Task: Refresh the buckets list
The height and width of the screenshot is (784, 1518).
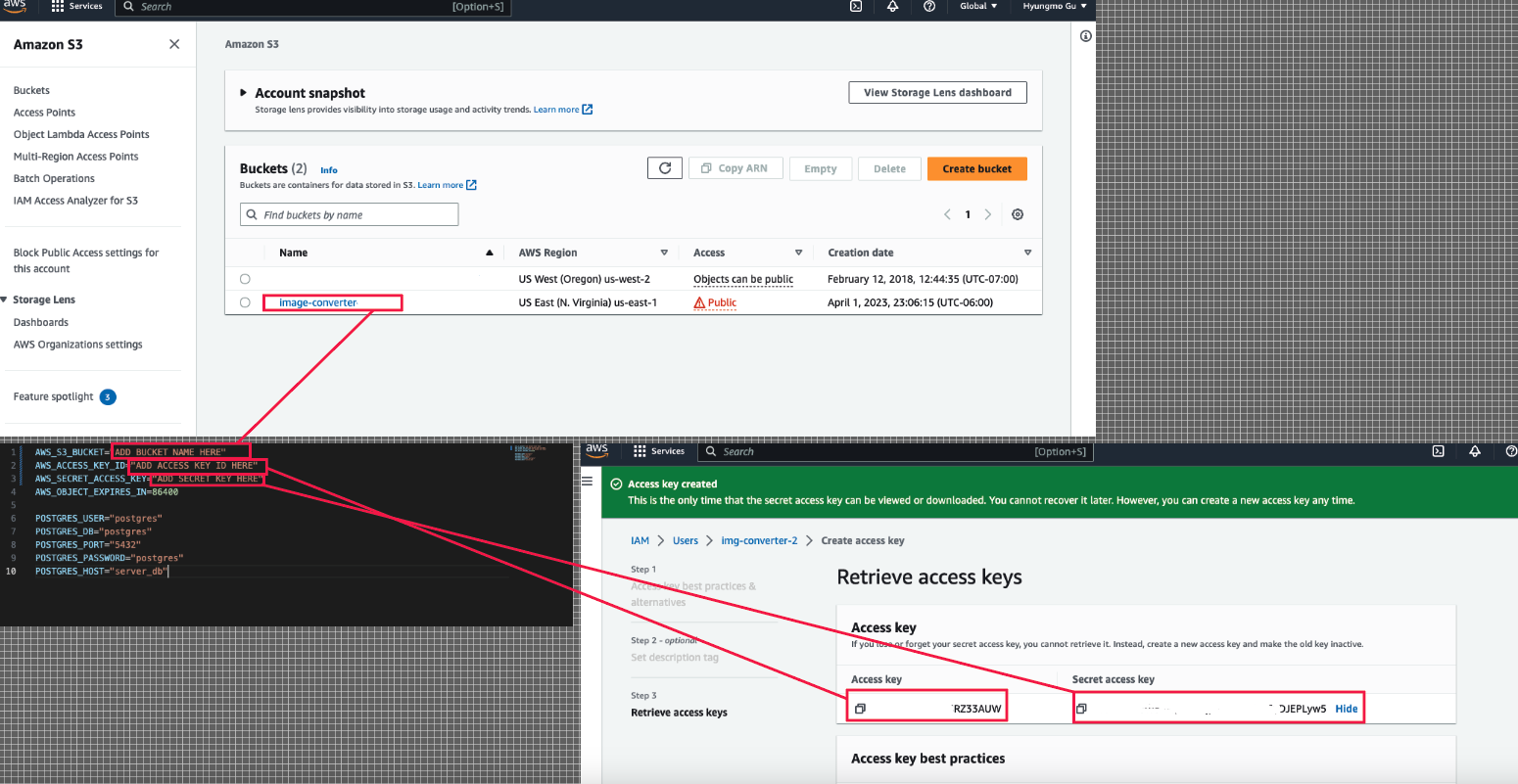Action: (665, 167)
